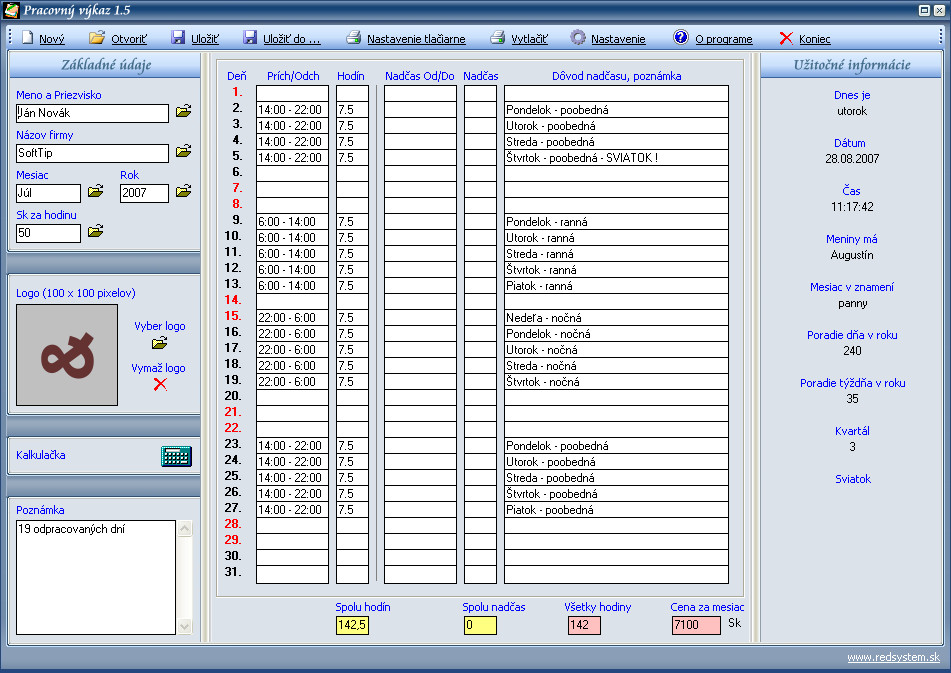Screen dimensions: 951x673
Task: Click the Poznámka scrollbar down arrow
Action: [x=185, y=626]
